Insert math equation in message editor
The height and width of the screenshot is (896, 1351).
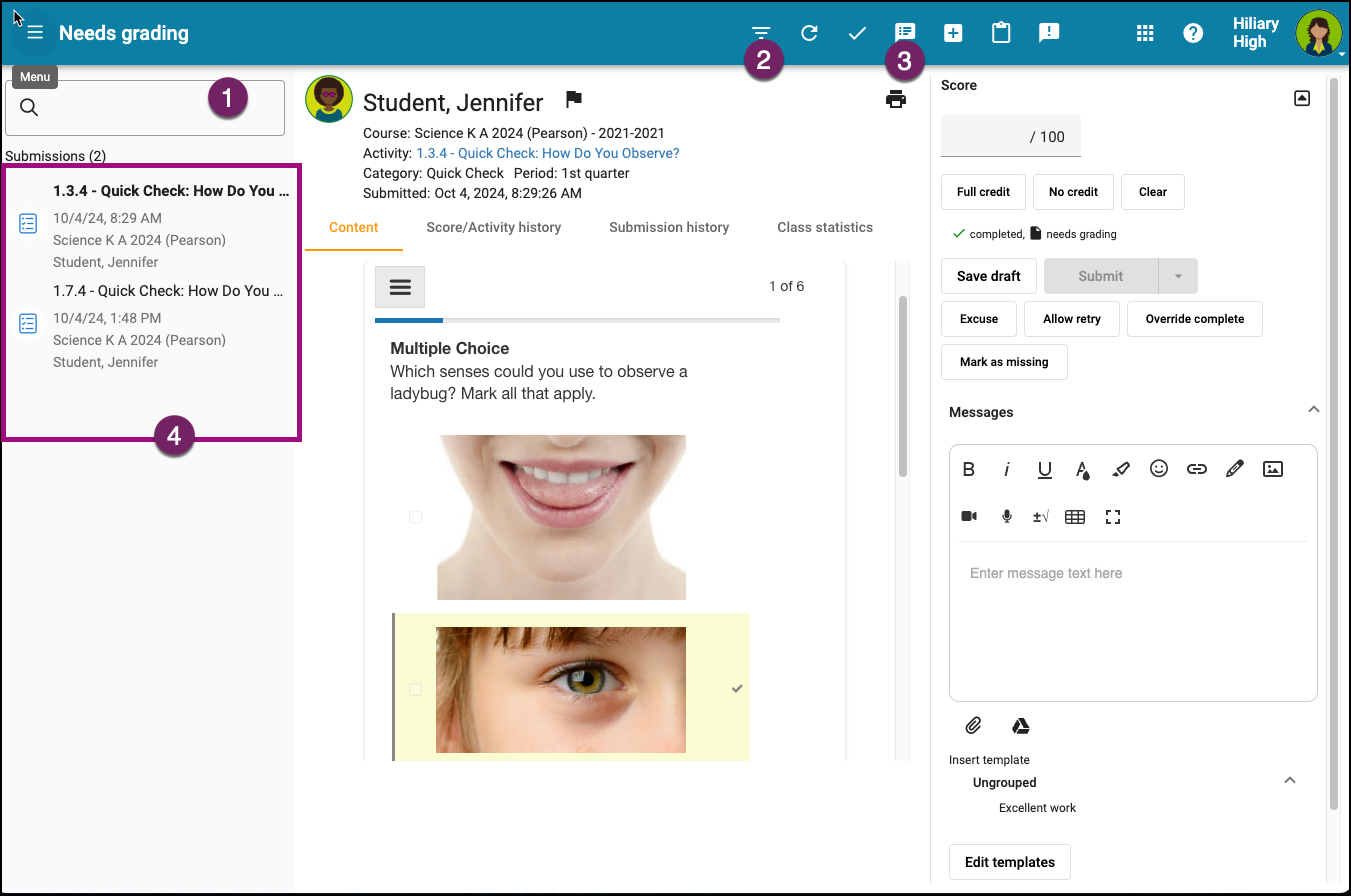point(1041,517)
